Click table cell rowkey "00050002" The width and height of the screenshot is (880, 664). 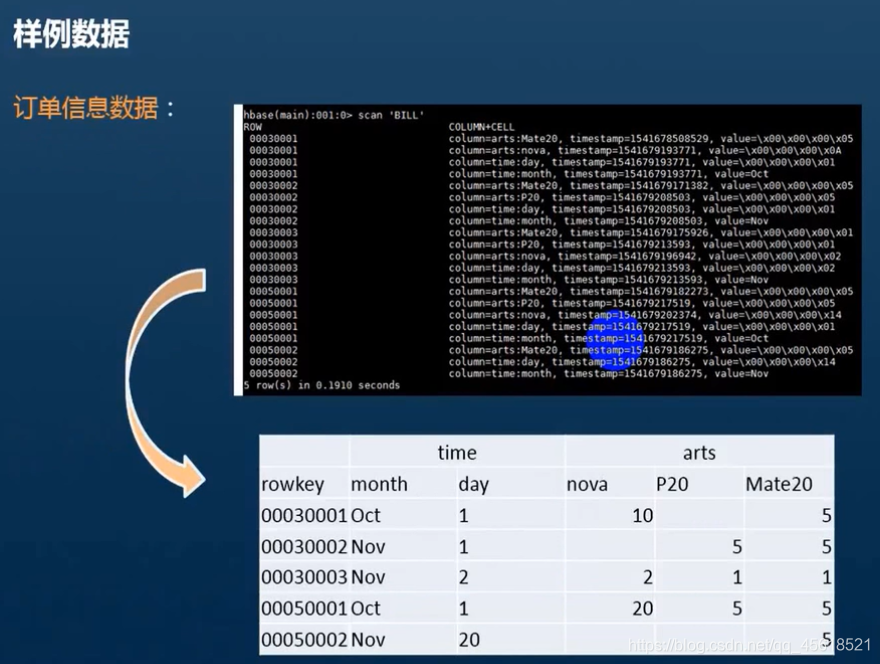coord(304,640)
